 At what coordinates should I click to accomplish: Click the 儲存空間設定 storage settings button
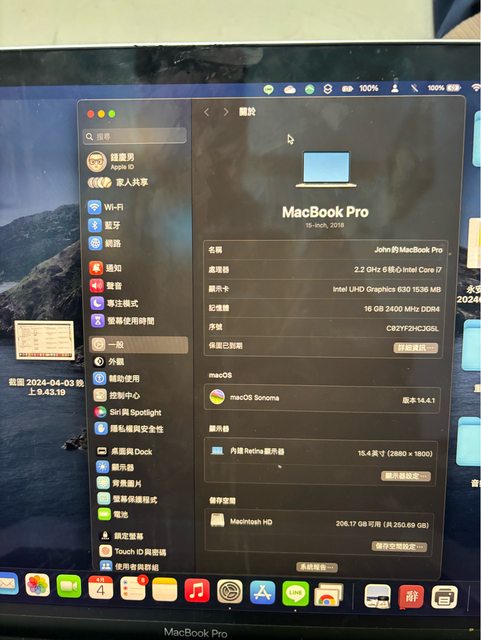[x=399, y=546]
